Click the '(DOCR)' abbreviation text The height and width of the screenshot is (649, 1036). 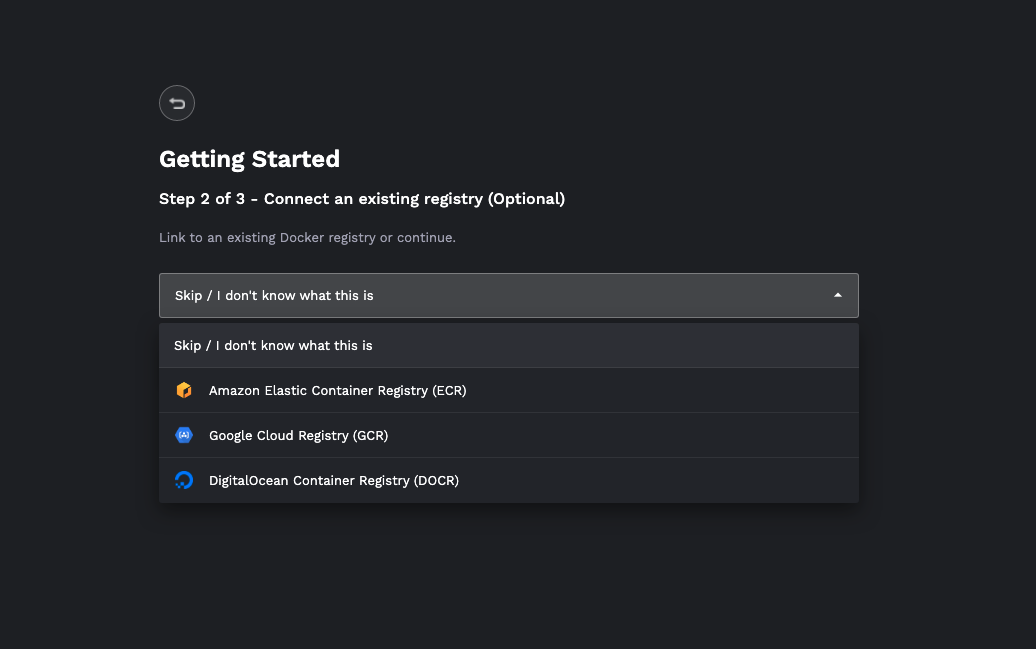436,480
